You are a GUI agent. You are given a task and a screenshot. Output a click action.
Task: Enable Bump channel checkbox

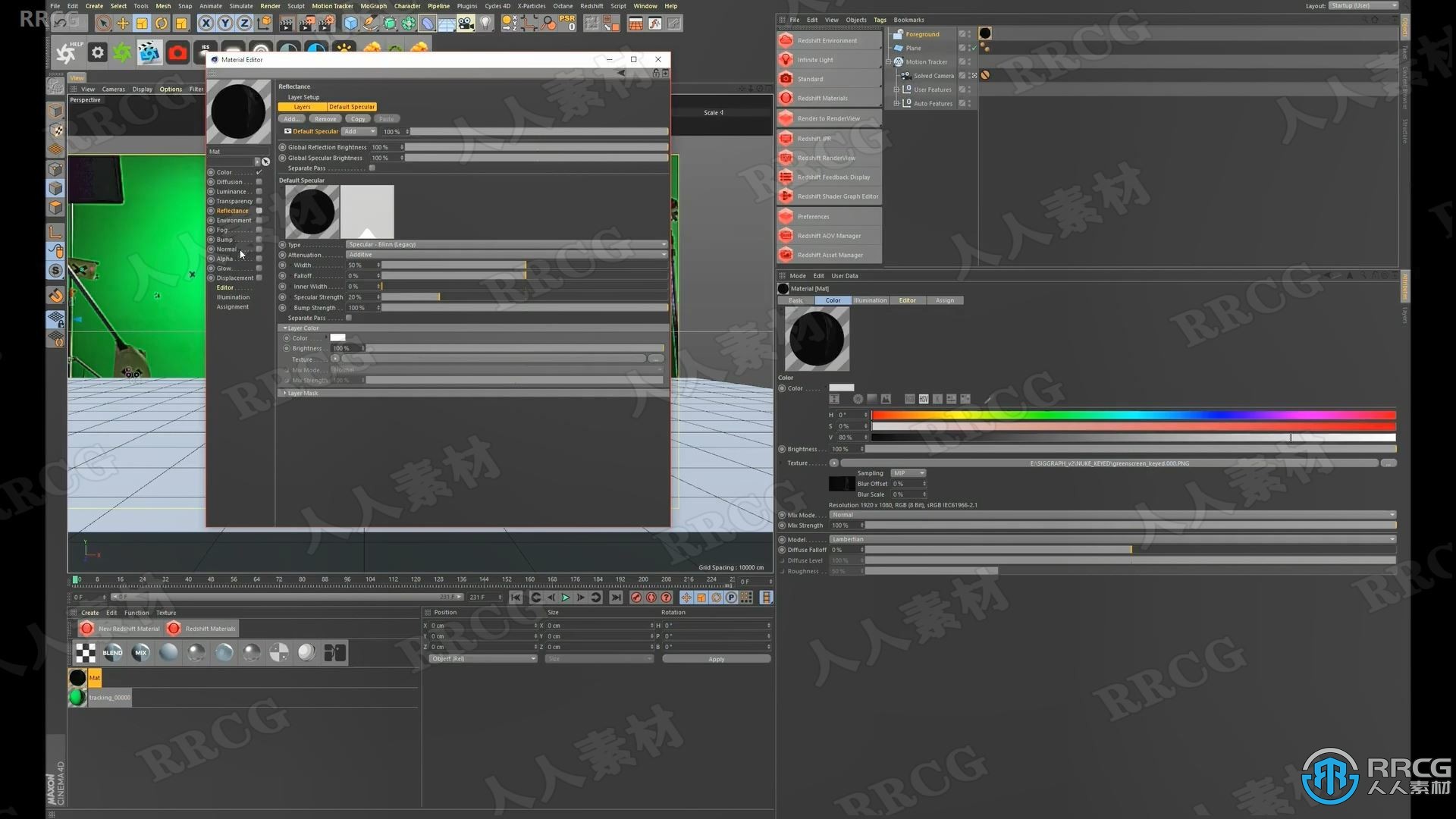point(259,240)
